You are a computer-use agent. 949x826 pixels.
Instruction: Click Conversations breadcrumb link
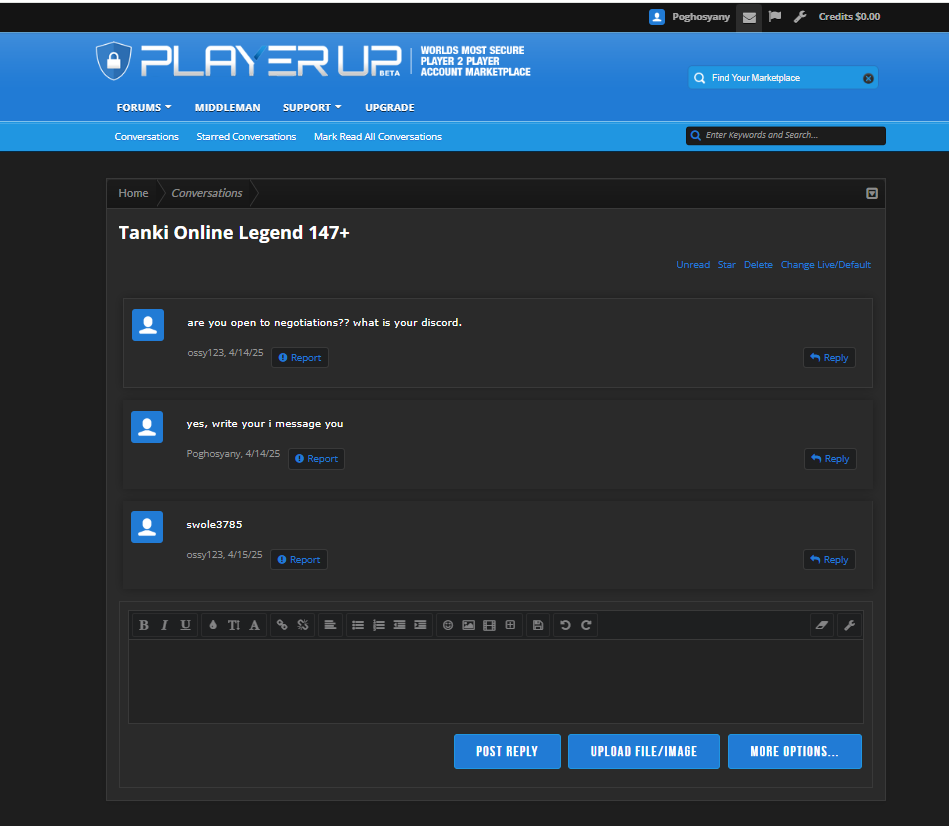tap(207, 193)
